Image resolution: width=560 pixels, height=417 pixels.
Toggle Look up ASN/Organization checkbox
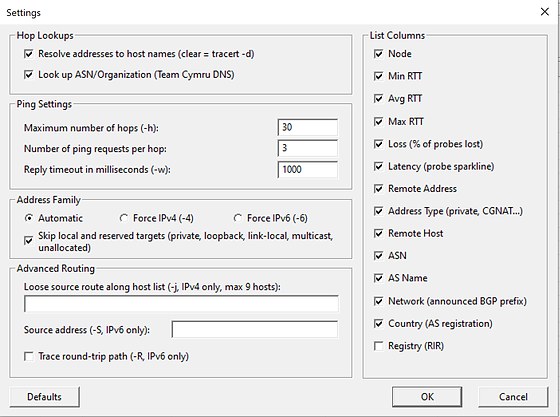click(29, 75)
